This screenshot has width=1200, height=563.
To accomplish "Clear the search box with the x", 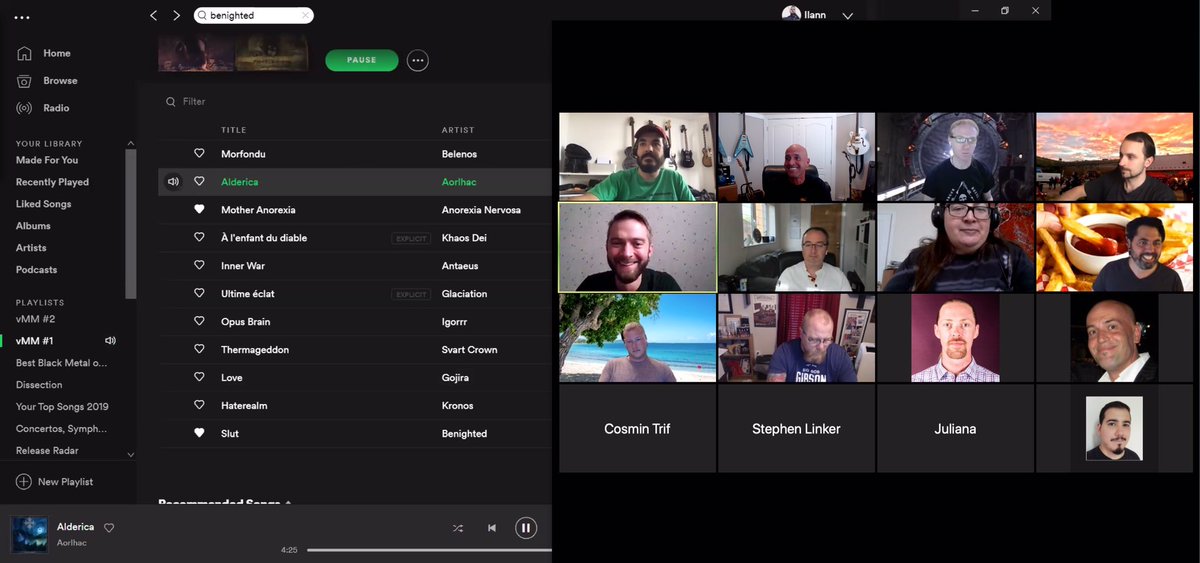I will (x=305, y=15).
